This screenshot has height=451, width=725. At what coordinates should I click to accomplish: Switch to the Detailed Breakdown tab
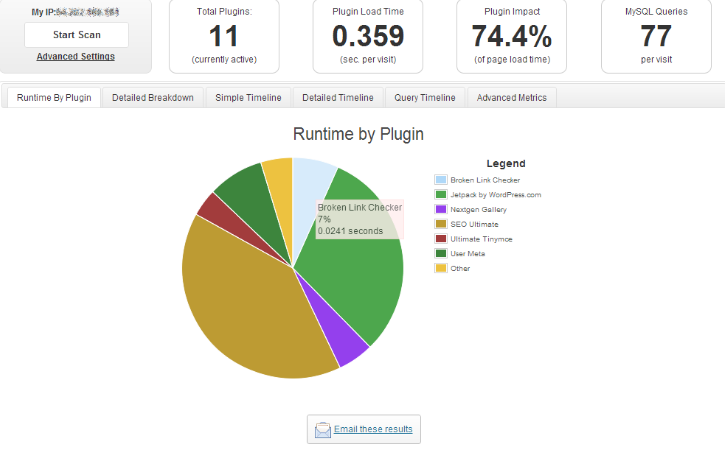point(153,97)
